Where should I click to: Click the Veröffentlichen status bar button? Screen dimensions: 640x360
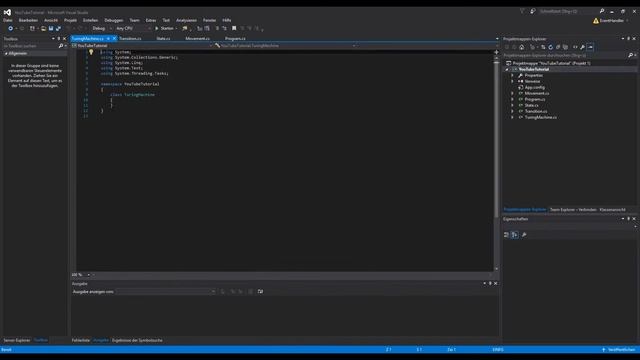[618, 349]
